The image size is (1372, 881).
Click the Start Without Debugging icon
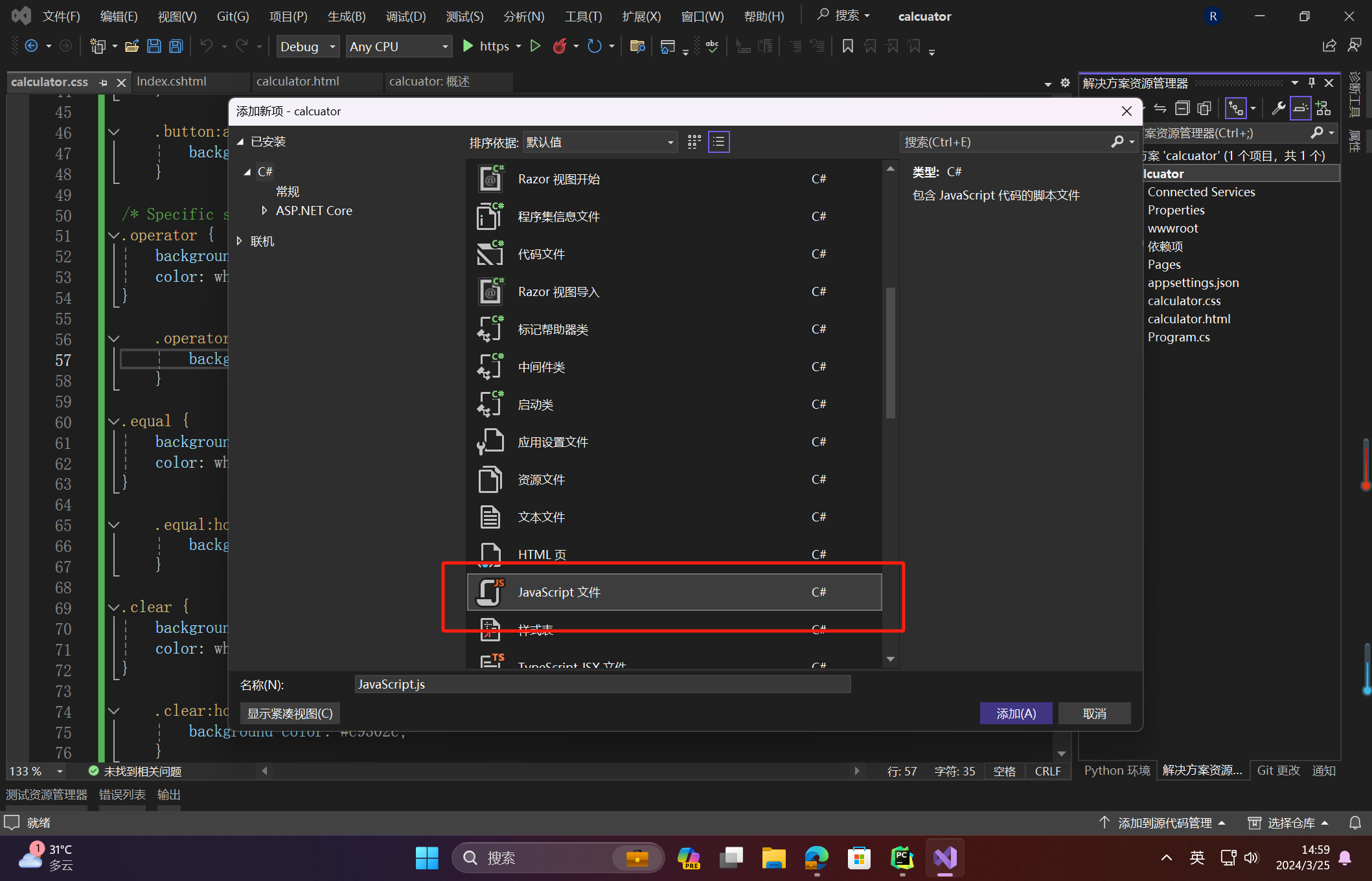point(535,46)
